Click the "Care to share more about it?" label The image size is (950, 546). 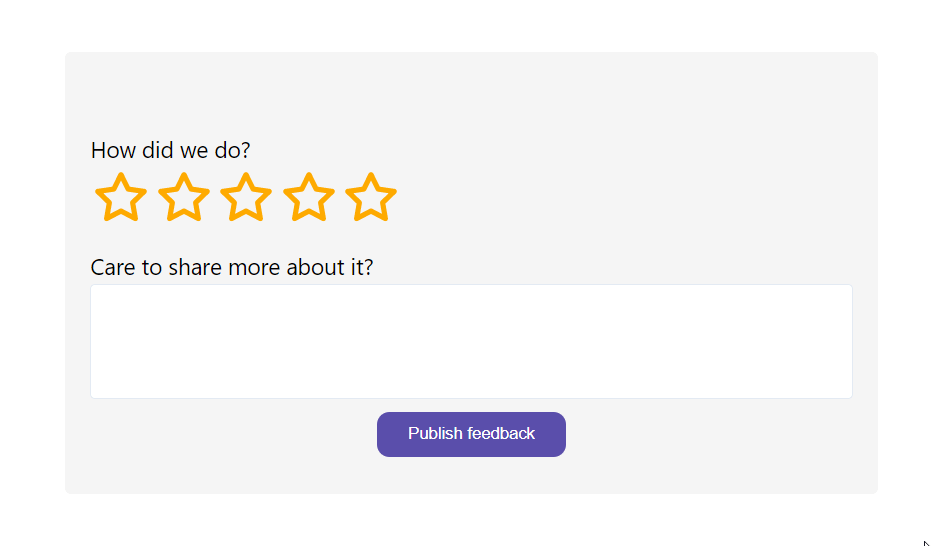point(231,267)
